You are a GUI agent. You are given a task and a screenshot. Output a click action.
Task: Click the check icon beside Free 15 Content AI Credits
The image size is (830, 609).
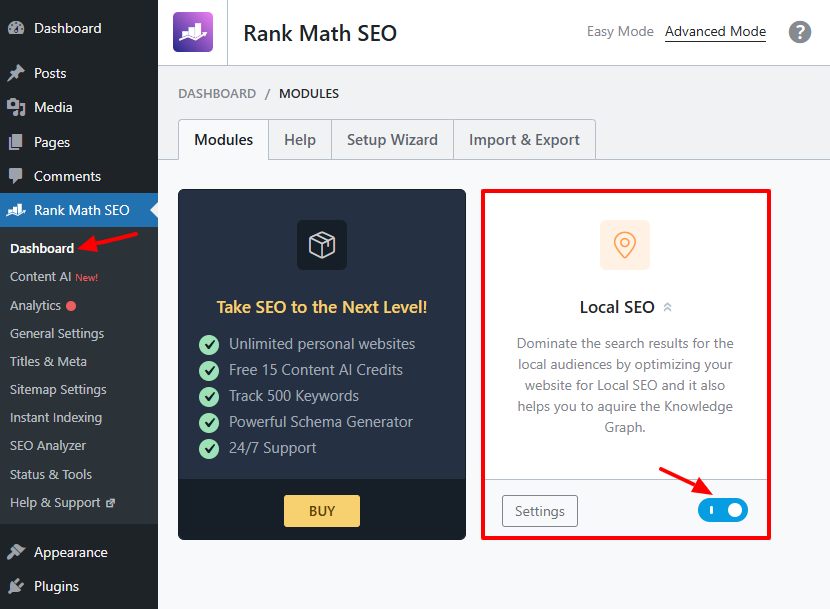point(209,371)
